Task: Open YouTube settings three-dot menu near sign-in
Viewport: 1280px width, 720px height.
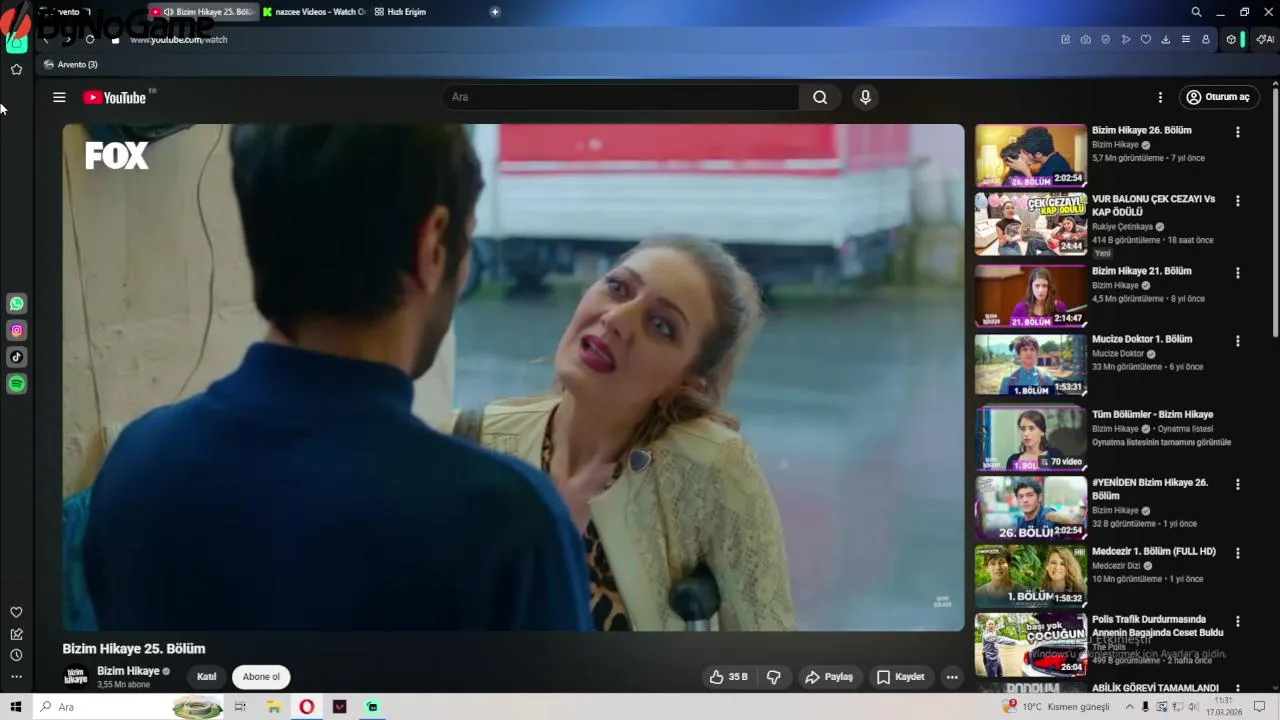Action: click(1160, 97)
